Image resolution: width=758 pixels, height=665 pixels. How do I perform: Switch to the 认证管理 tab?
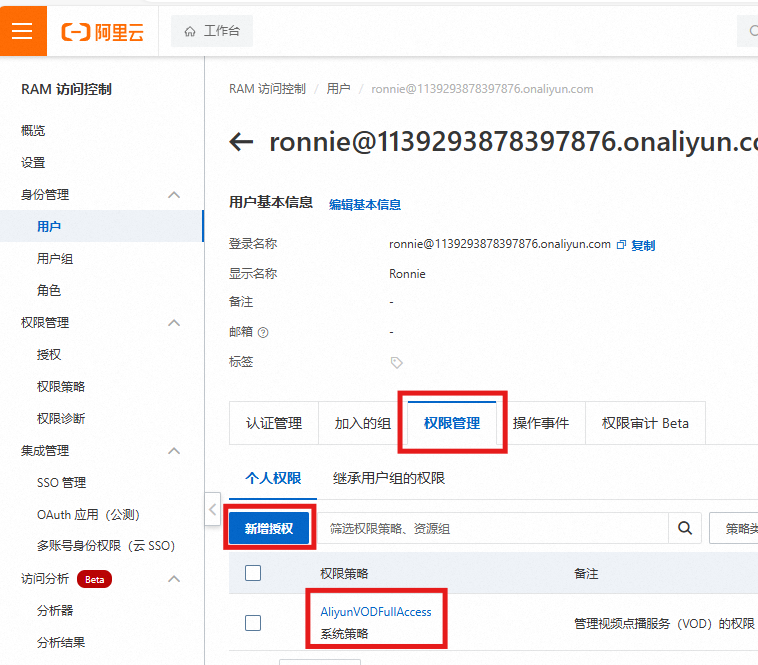coord(274,423)
